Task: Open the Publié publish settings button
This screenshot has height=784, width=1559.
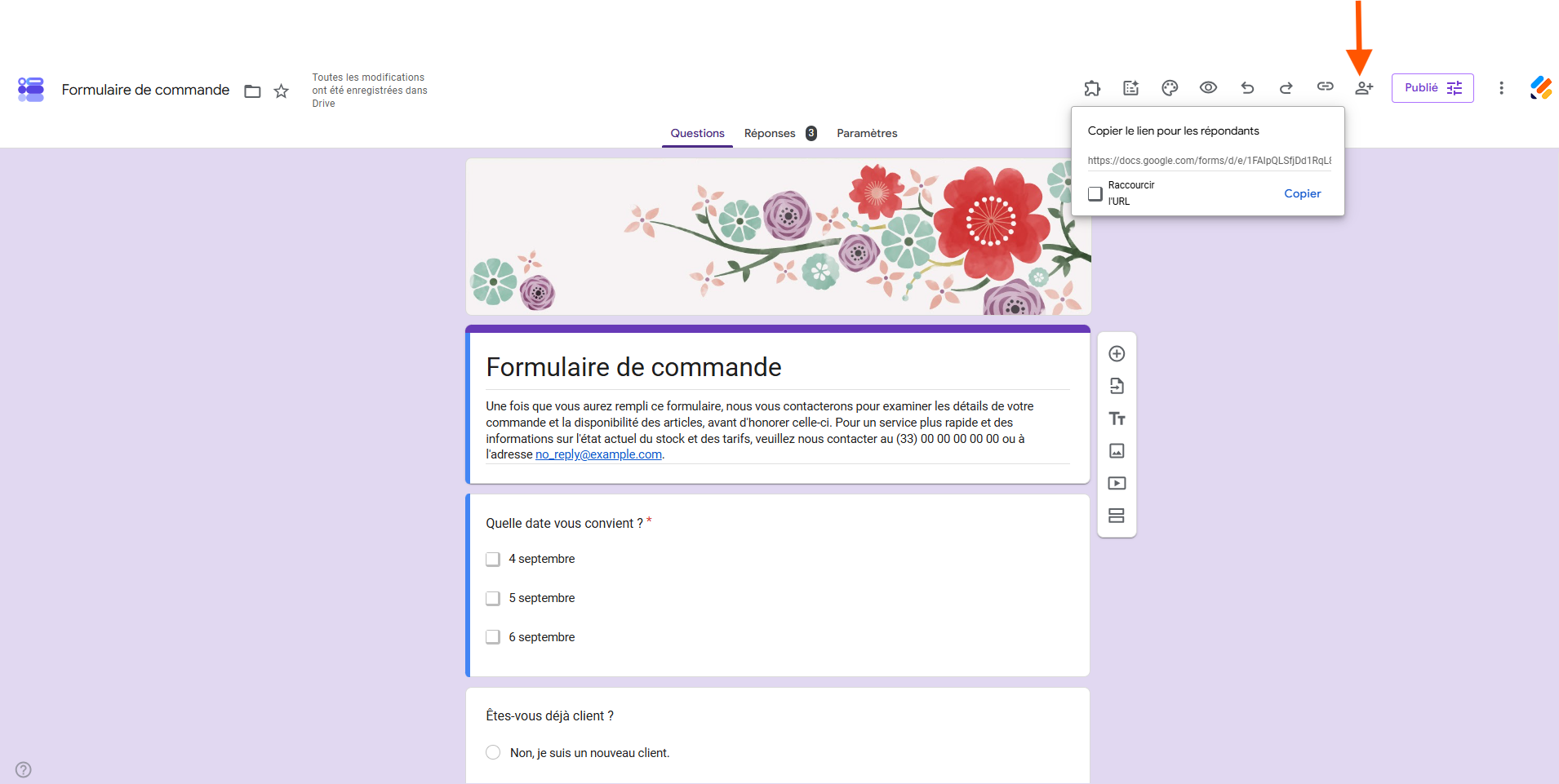Action: [x=1432, y=88]
